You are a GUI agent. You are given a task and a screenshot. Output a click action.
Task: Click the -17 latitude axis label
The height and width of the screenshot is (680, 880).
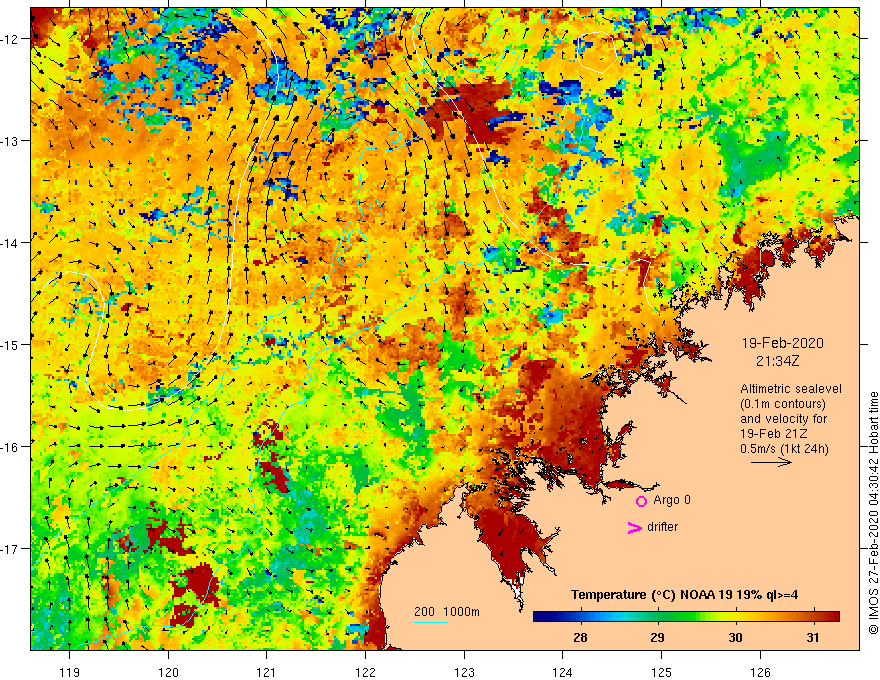click(x=12, y=548)
